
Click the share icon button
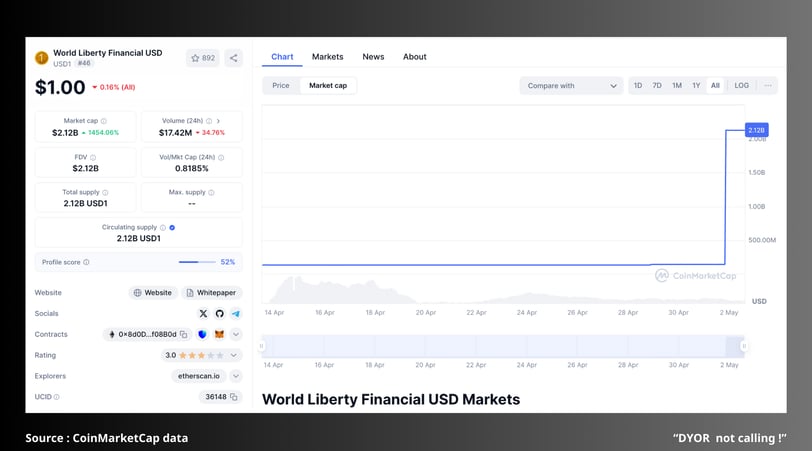click(x=234, y=58)
